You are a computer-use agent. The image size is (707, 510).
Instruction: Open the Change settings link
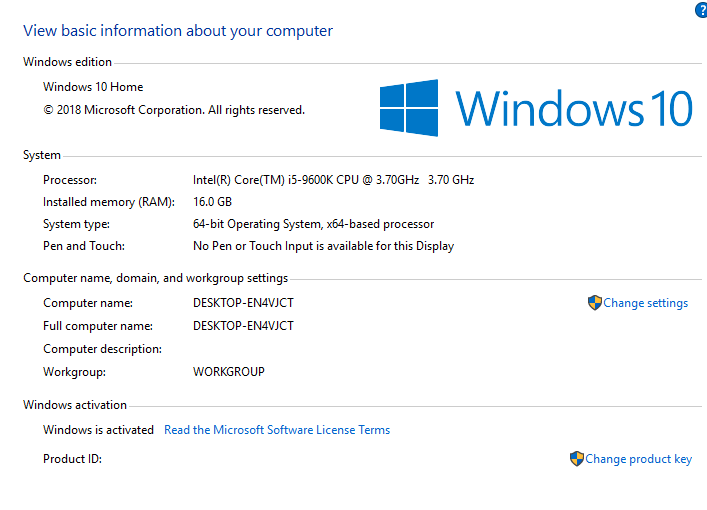click(x=645, y=303)
